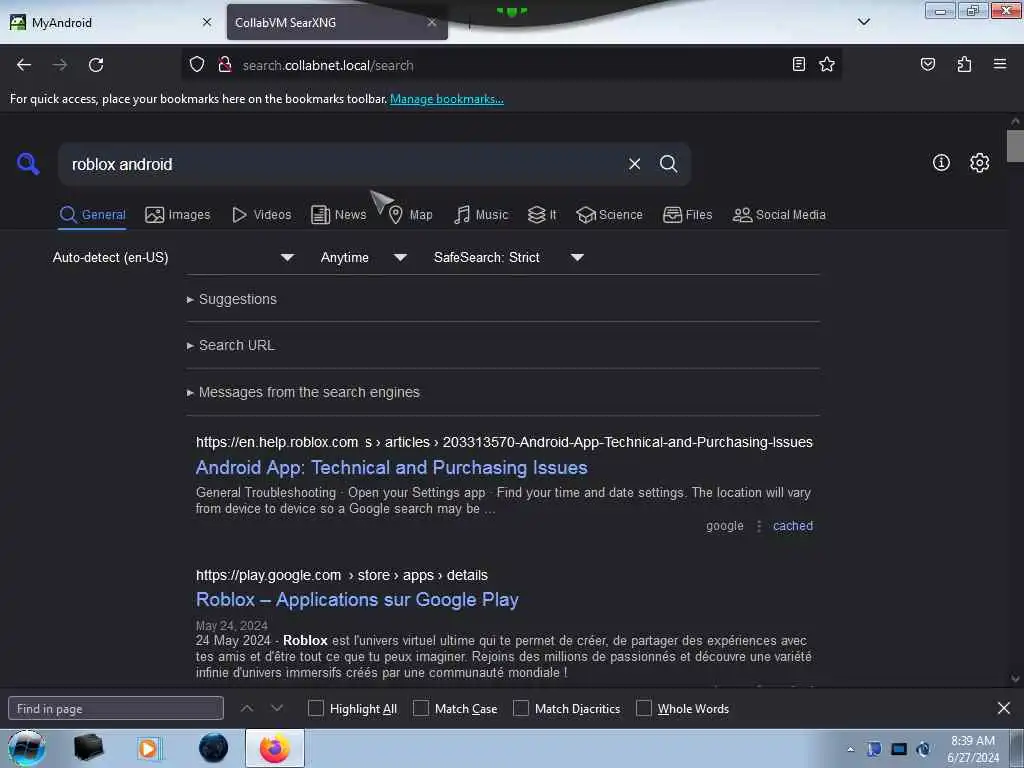Viewport: 1024px width, 768px height.
Task: Click the Firefox taskbar icon
Action: pos(275,748)
